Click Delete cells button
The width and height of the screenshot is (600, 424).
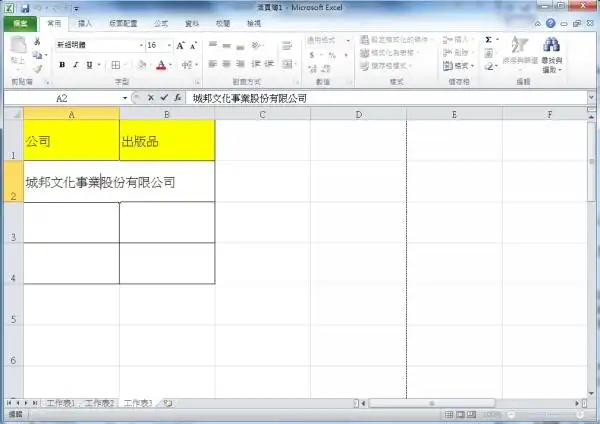click(458, 52)
